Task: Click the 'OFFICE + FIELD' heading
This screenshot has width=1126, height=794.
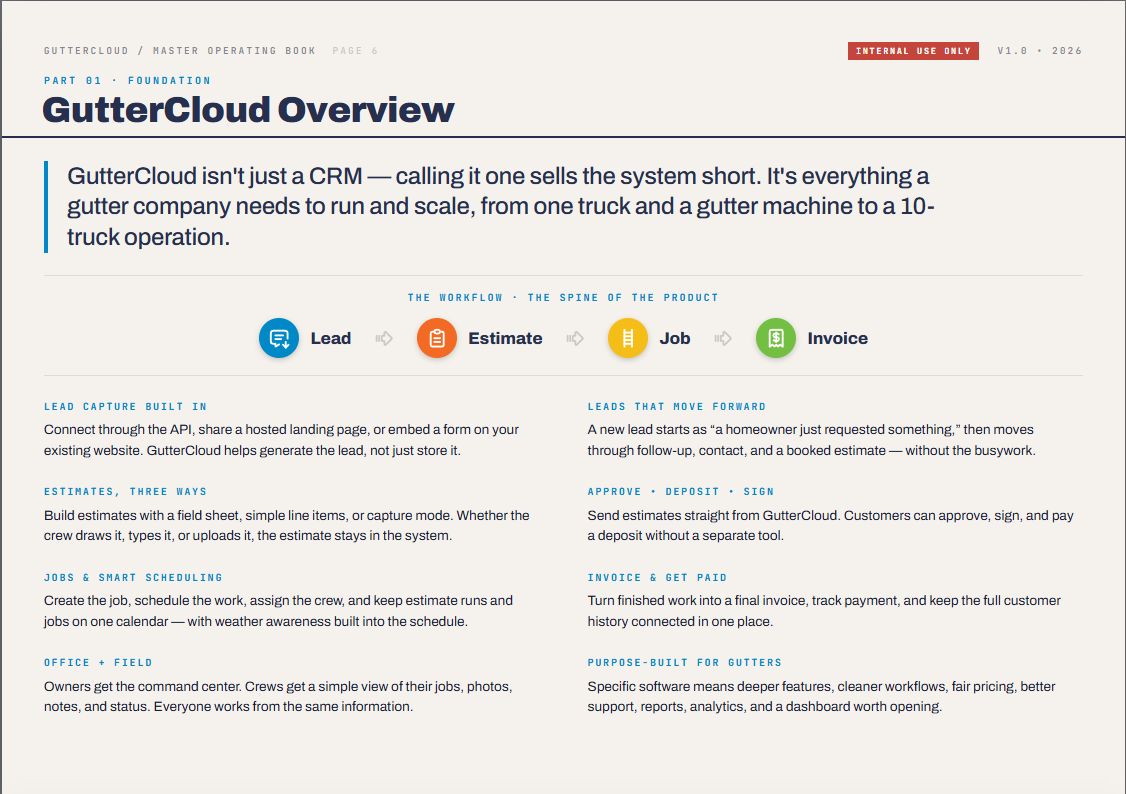Action: 98,663
